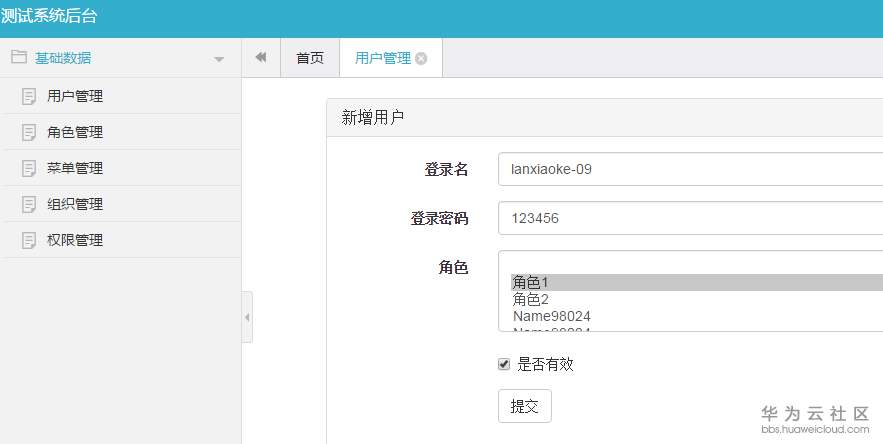Click the document icon next to 用户管理
This screenshot has height=444, width=883.
pyautogui.click(x=29, y=96)
